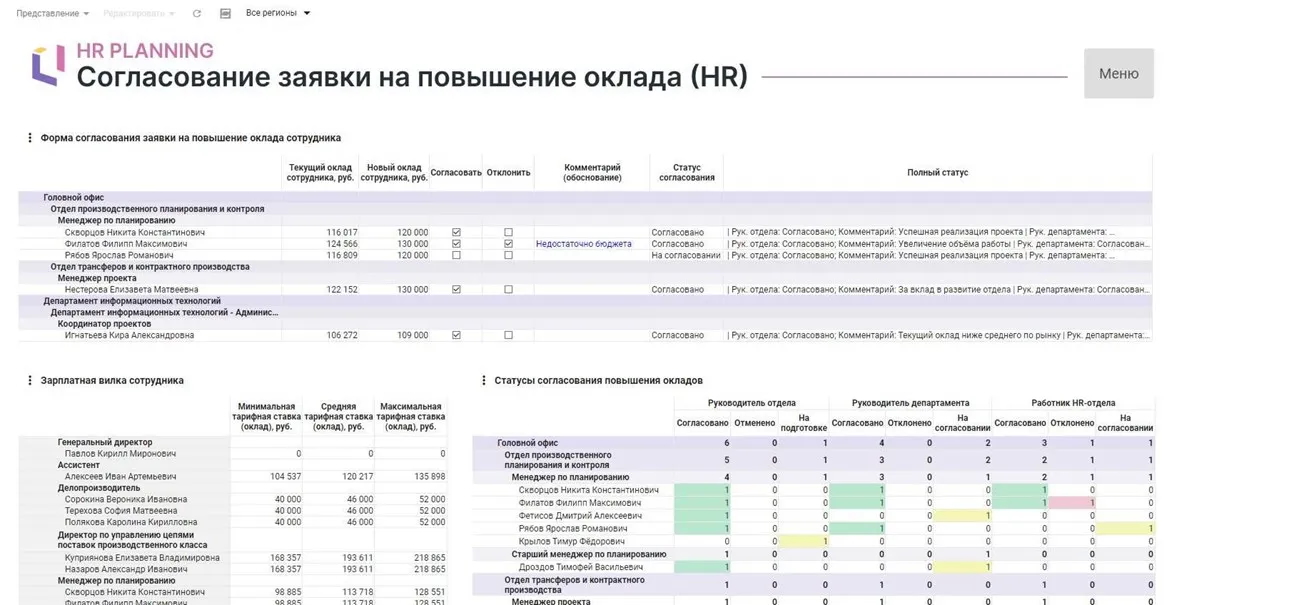Viewport: 1294px width, 605px height.
Task: Click На согласовании status for Рябов
Action: 686,255
